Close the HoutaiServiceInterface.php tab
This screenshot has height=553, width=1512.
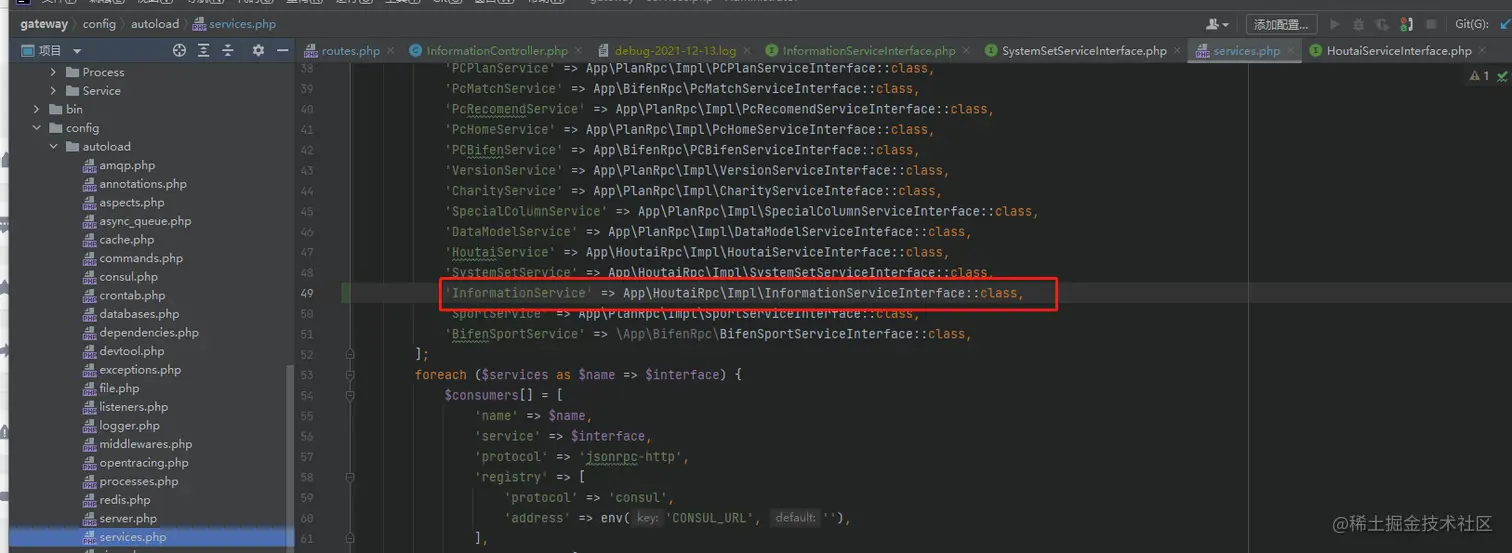point(1482,50)
